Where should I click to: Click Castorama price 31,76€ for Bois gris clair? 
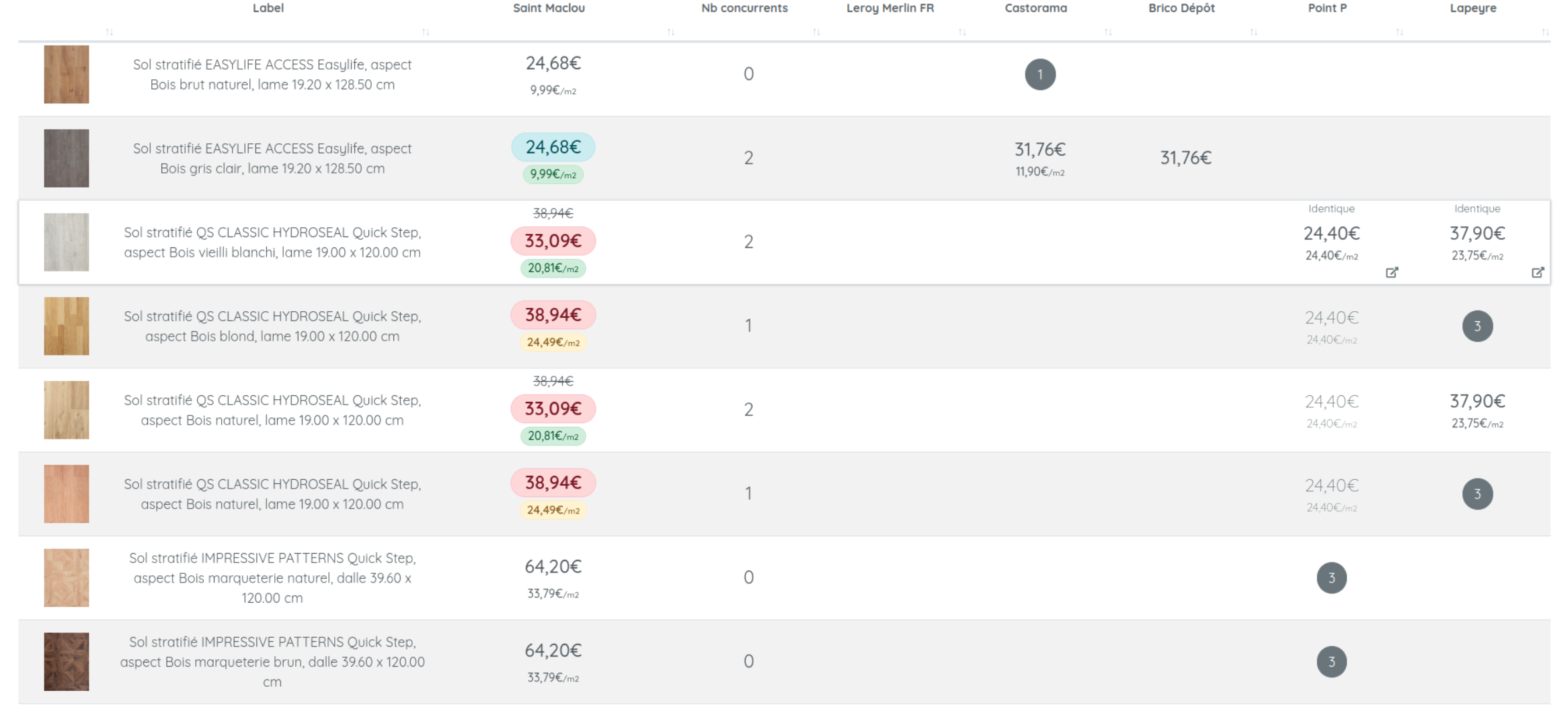pyautogui.click(x=1040, y=149)
